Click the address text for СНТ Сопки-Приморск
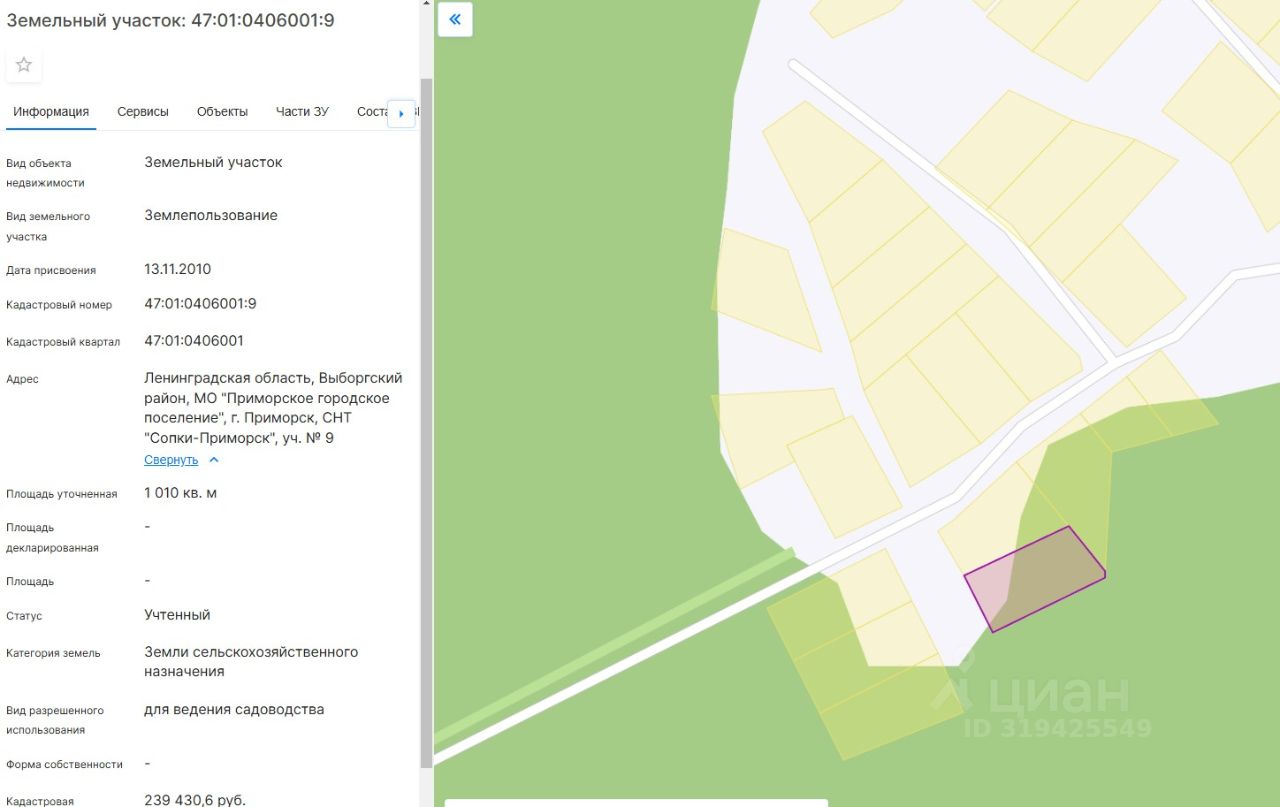Screen dimensions: 1280x807 point(273,408)
